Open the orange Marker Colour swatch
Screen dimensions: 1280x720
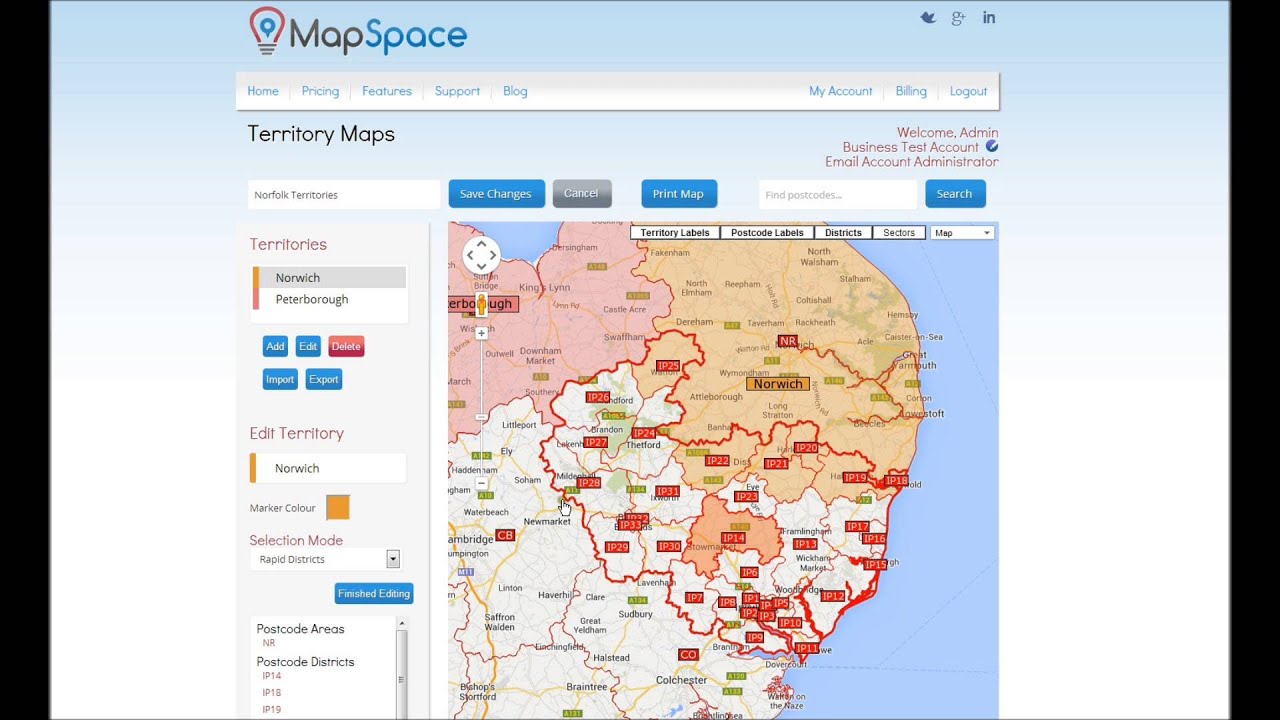coord(338,507)
